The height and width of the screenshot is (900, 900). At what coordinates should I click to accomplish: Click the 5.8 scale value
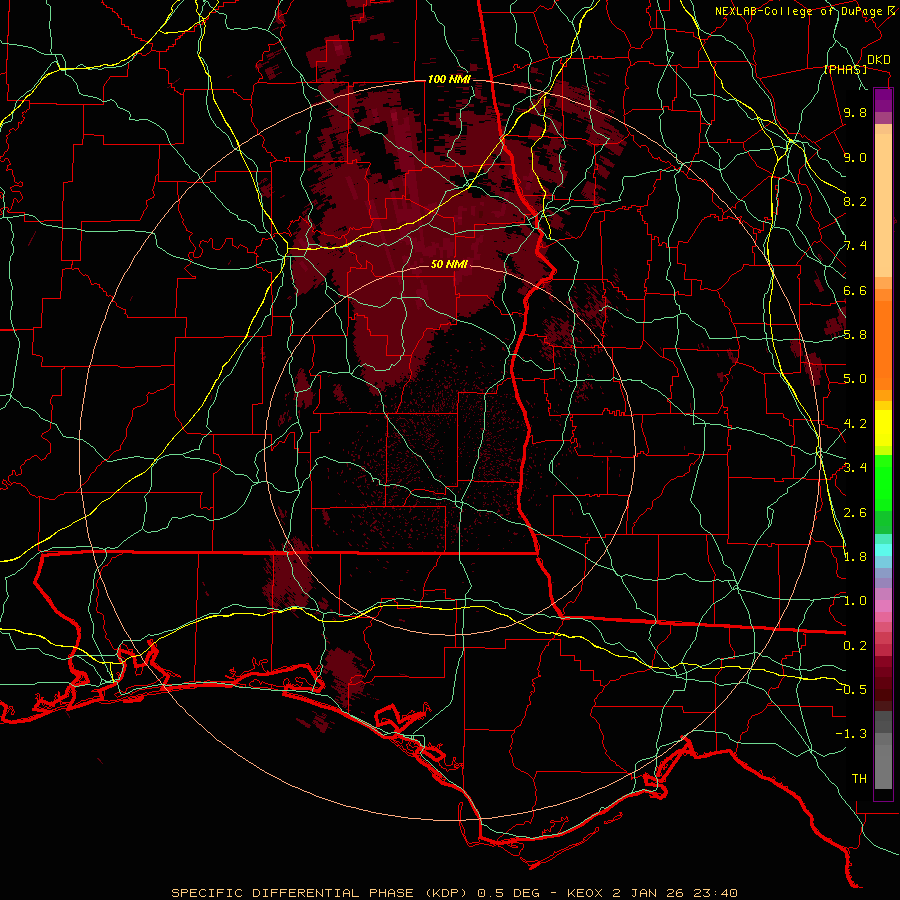tap(855, 335)
